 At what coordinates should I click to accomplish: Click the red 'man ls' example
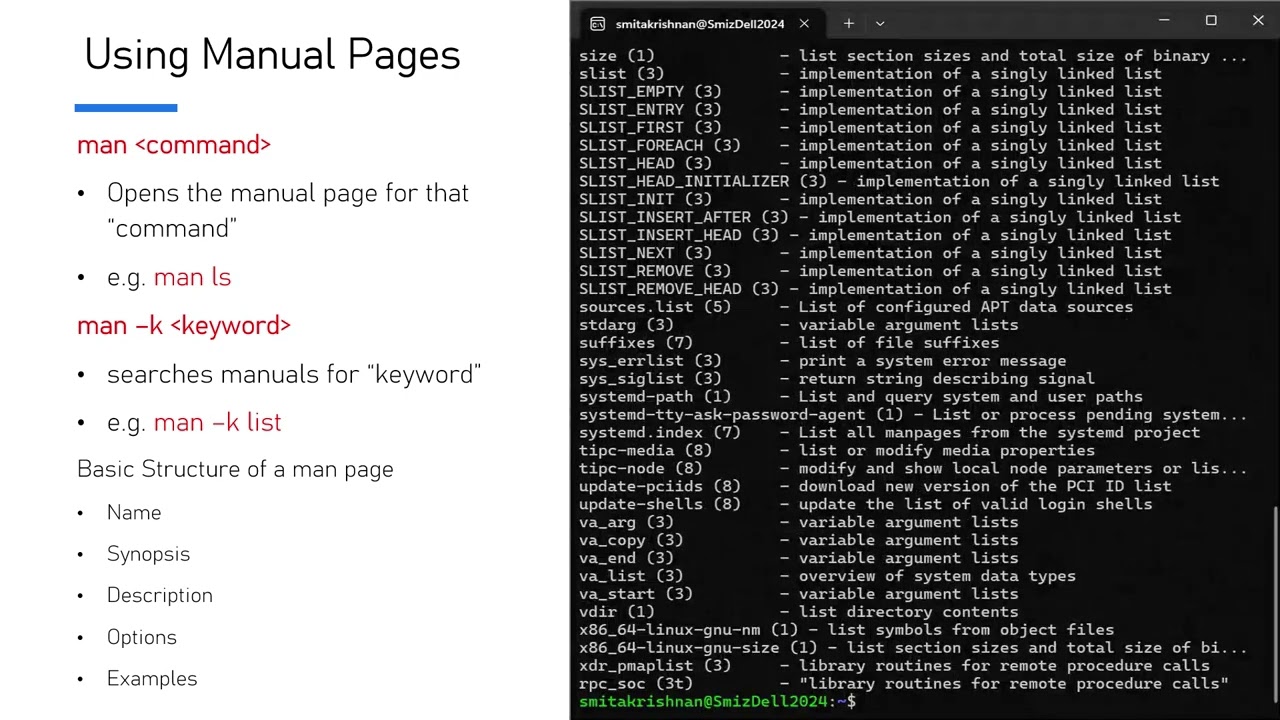pos(192,277)
